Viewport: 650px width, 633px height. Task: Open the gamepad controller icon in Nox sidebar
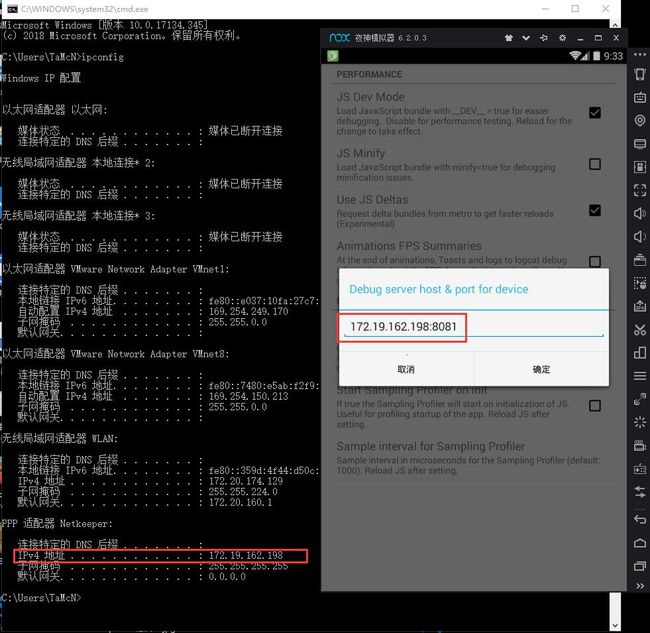click(640, 469)
